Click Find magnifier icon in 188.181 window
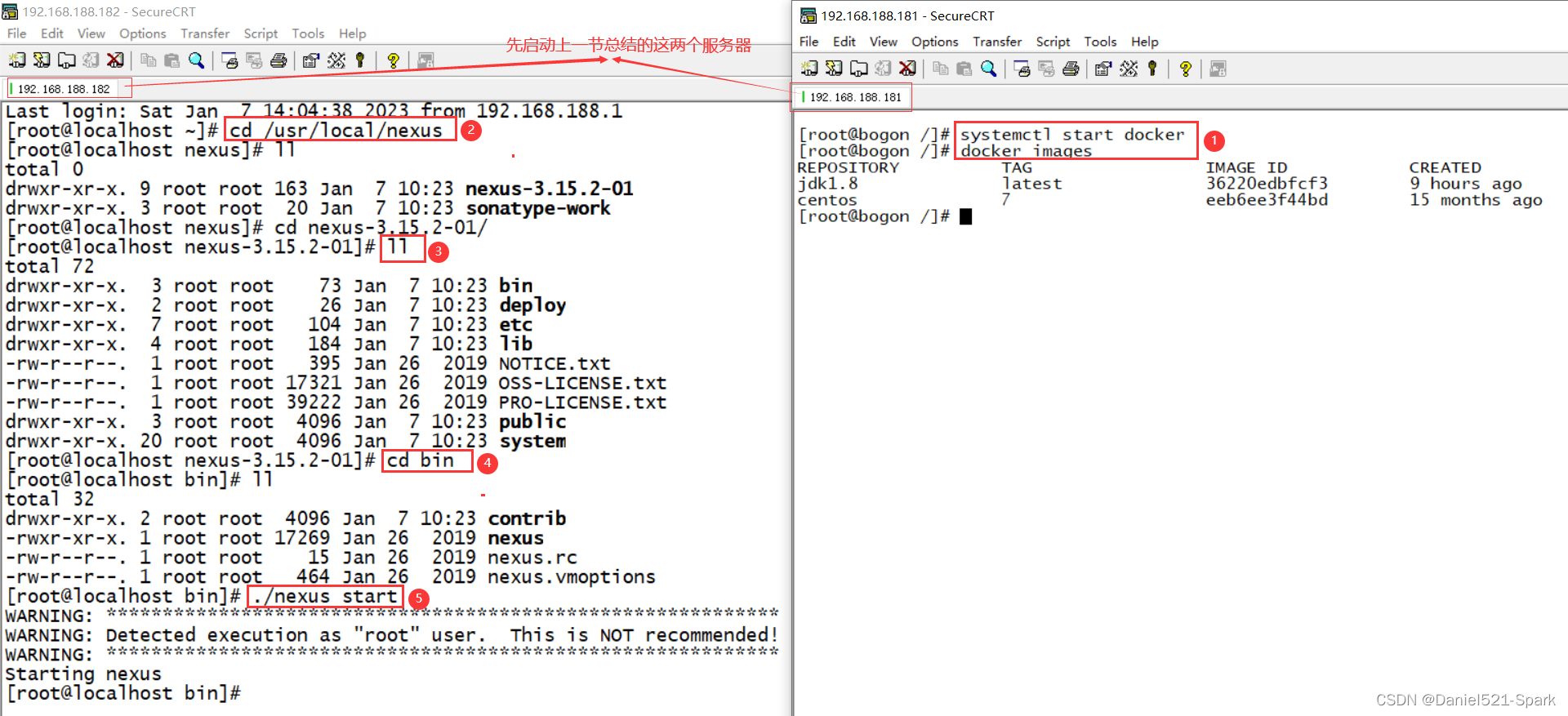This screenshot has height=716, width=1568. (988, 69)
